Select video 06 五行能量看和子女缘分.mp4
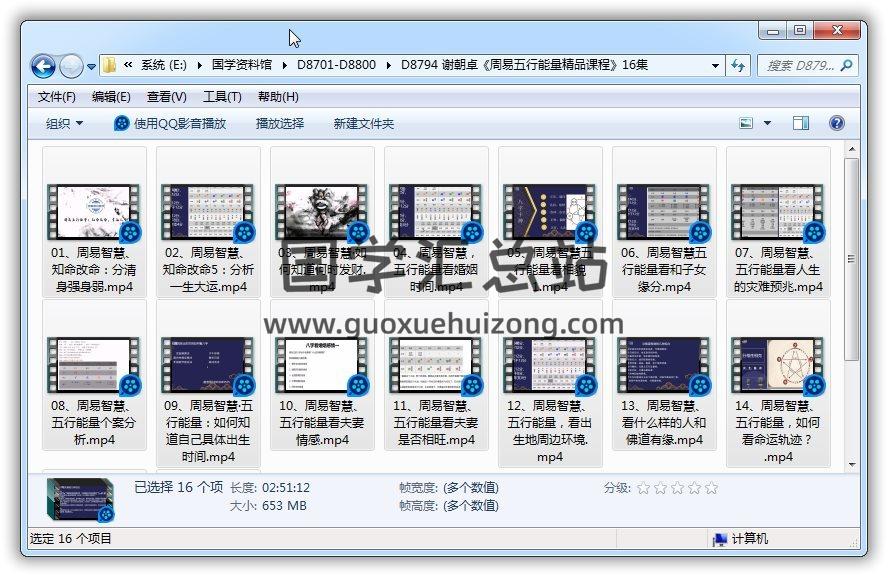 664,222
